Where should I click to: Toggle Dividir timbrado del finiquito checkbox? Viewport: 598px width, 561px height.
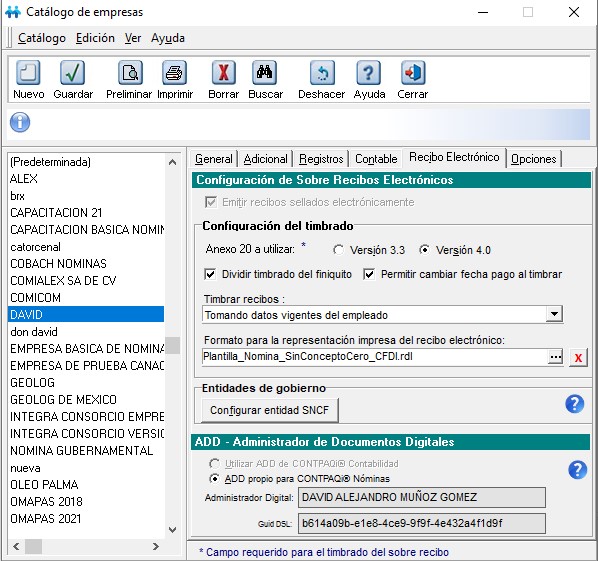pyautogui.click(x=210, y=274)
